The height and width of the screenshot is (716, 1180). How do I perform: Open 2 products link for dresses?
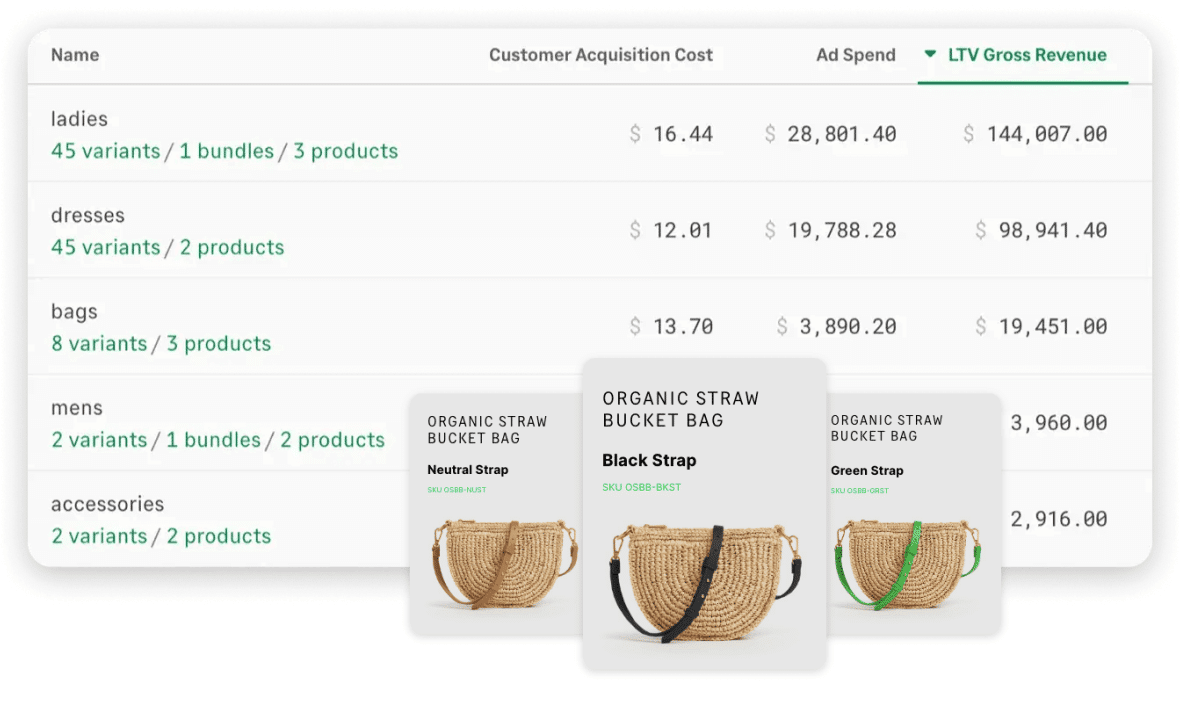[x=231, y=247]
